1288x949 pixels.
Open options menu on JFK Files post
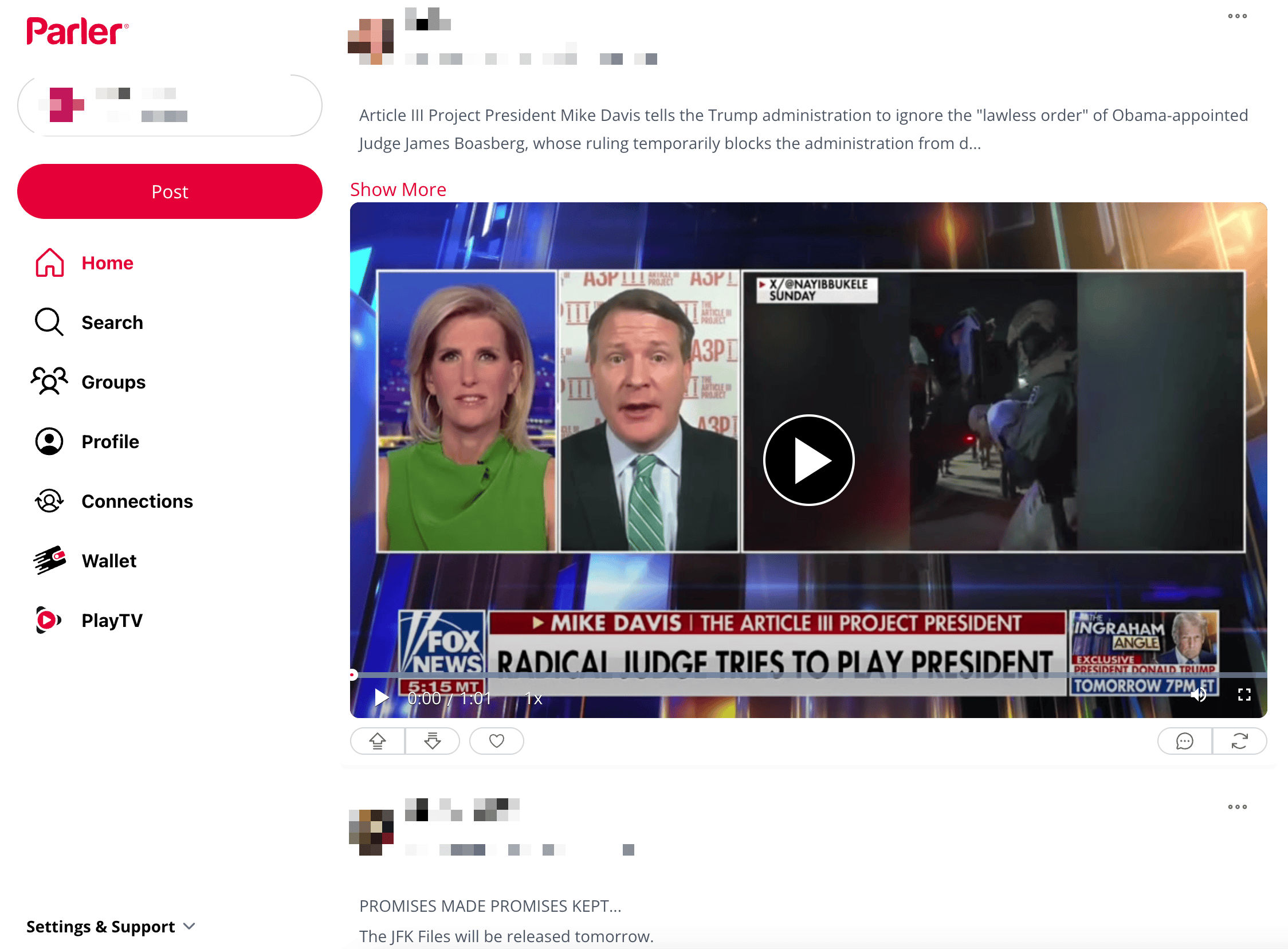[x=1237, y=807]
